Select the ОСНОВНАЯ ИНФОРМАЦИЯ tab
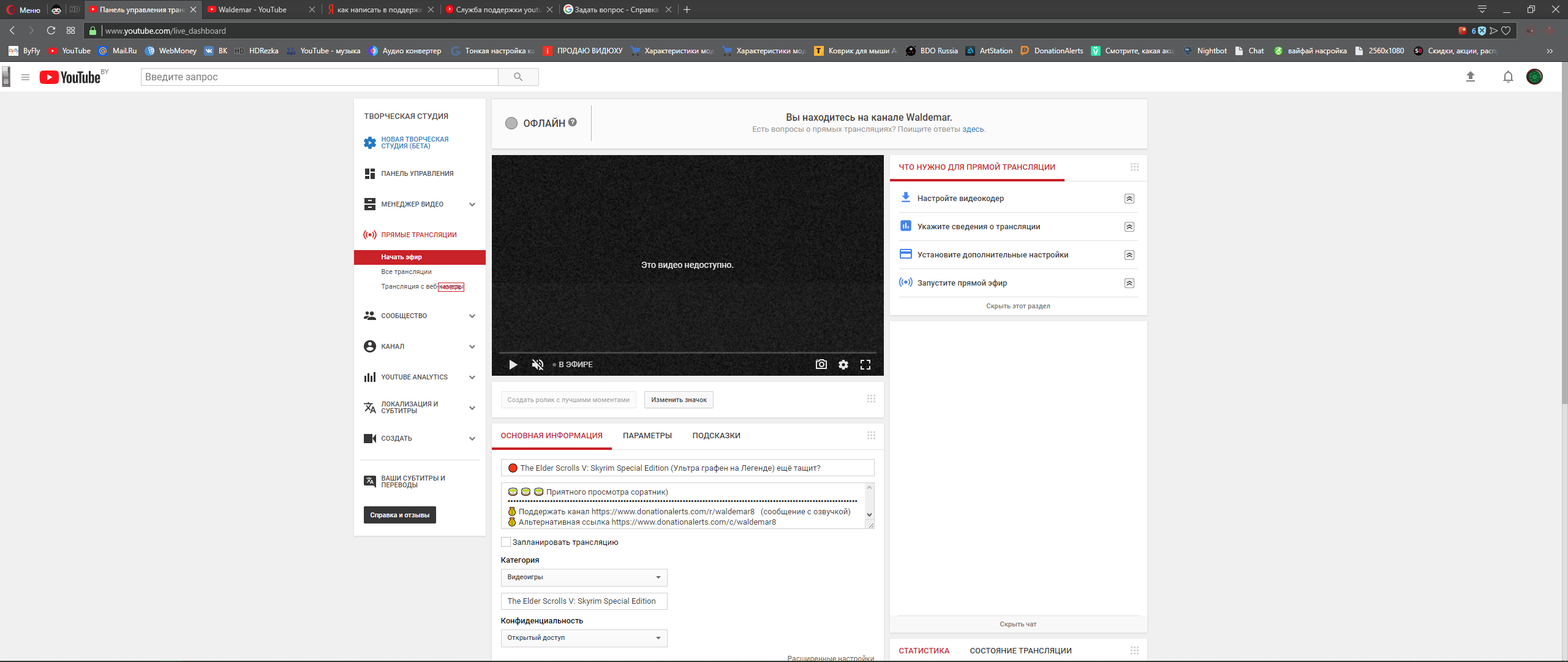 pyautogui.click(x=551, y=435)
